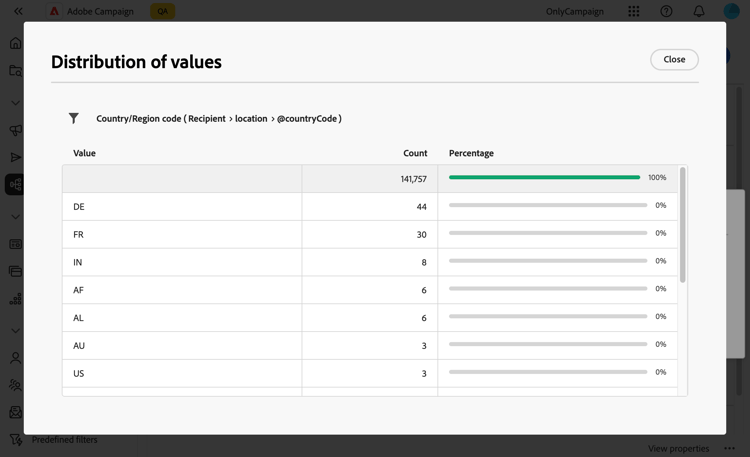Open the paper-plane Deliveries icon in the sidebar
Screen dimensions: 750x457
[15, 157]
